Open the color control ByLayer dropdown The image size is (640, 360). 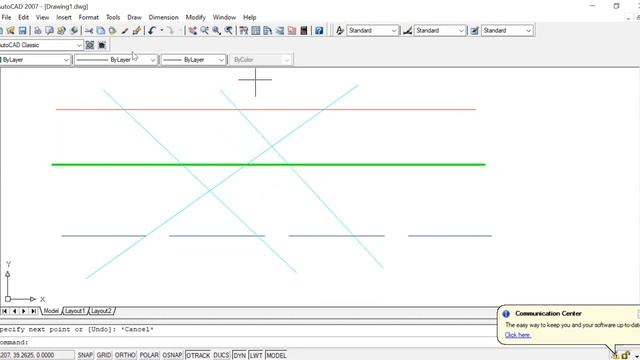click(x=66, y=60)
